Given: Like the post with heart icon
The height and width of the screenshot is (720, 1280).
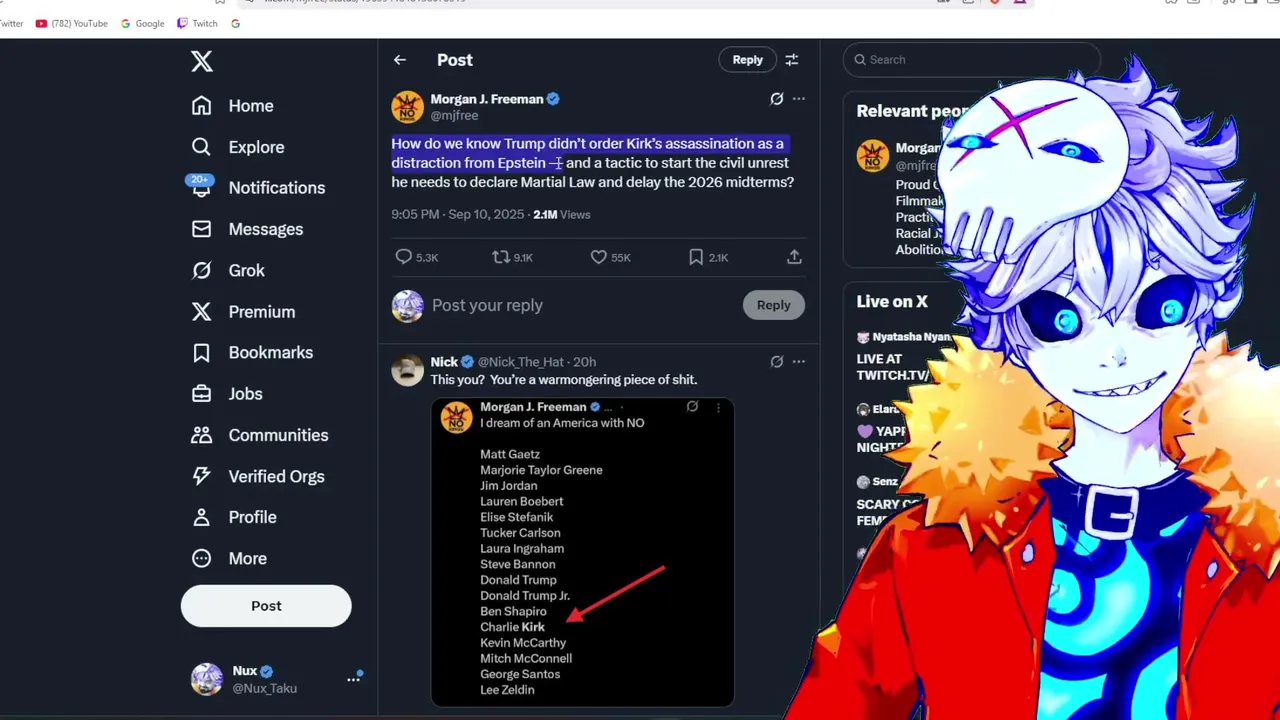Looking at the screenshot, I should [x=598, y=257].
